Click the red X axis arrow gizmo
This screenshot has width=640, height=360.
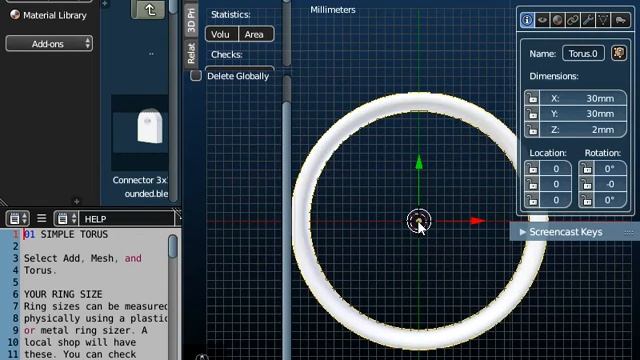[x=477, y=221]
